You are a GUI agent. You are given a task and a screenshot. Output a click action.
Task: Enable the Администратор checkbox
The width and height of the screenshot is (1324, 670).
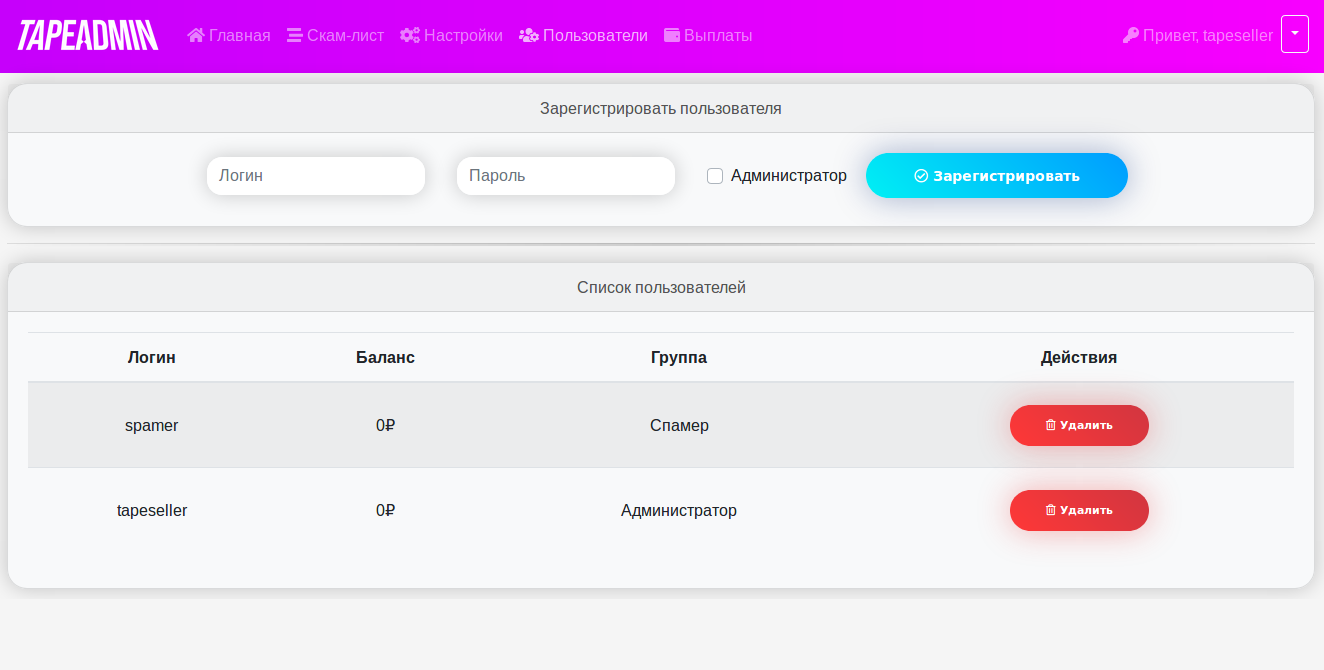(x=715, y=176)
